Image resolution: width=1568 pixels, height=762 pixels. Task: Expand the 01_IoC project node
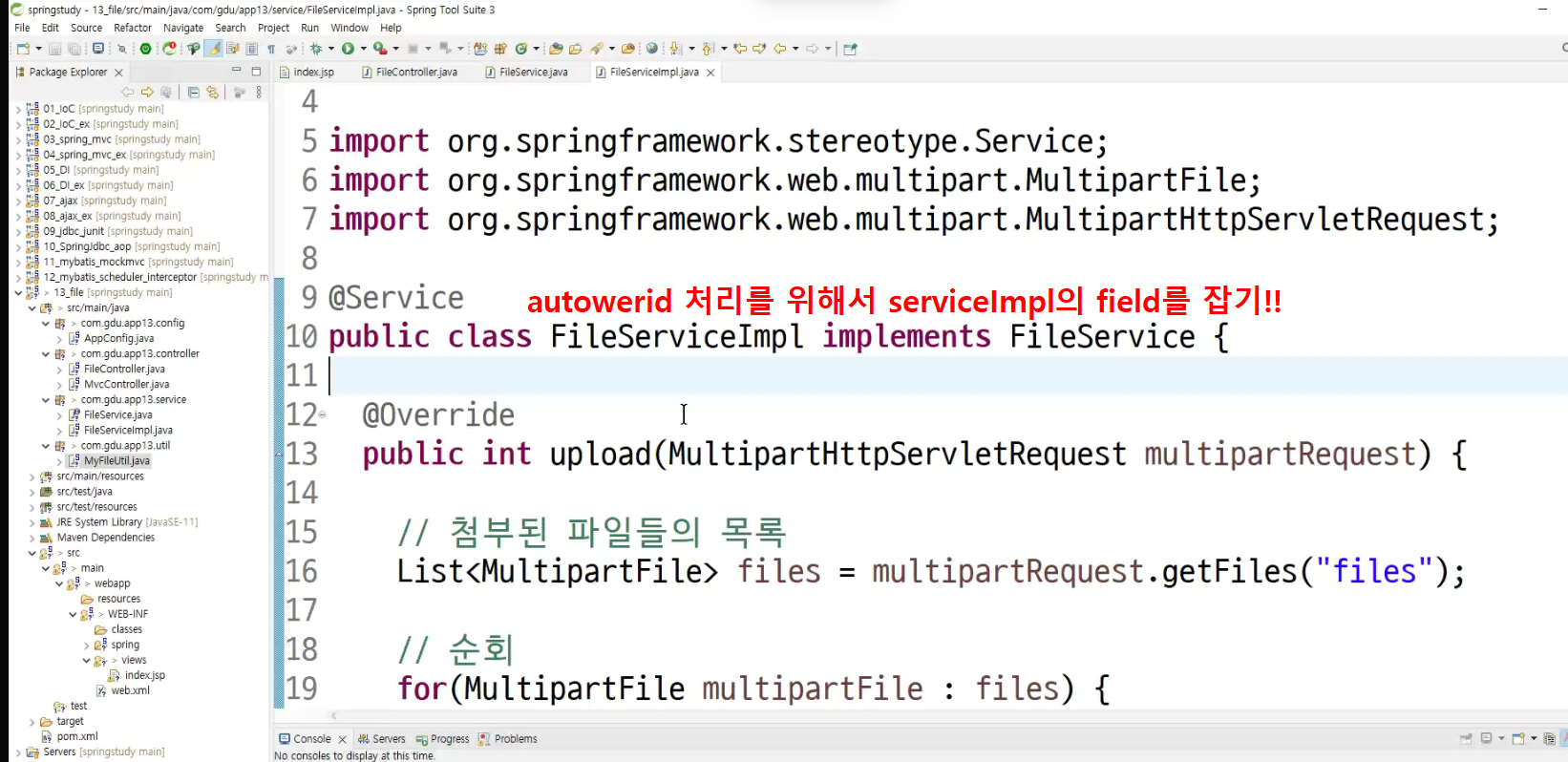click(x=18, y=109)
